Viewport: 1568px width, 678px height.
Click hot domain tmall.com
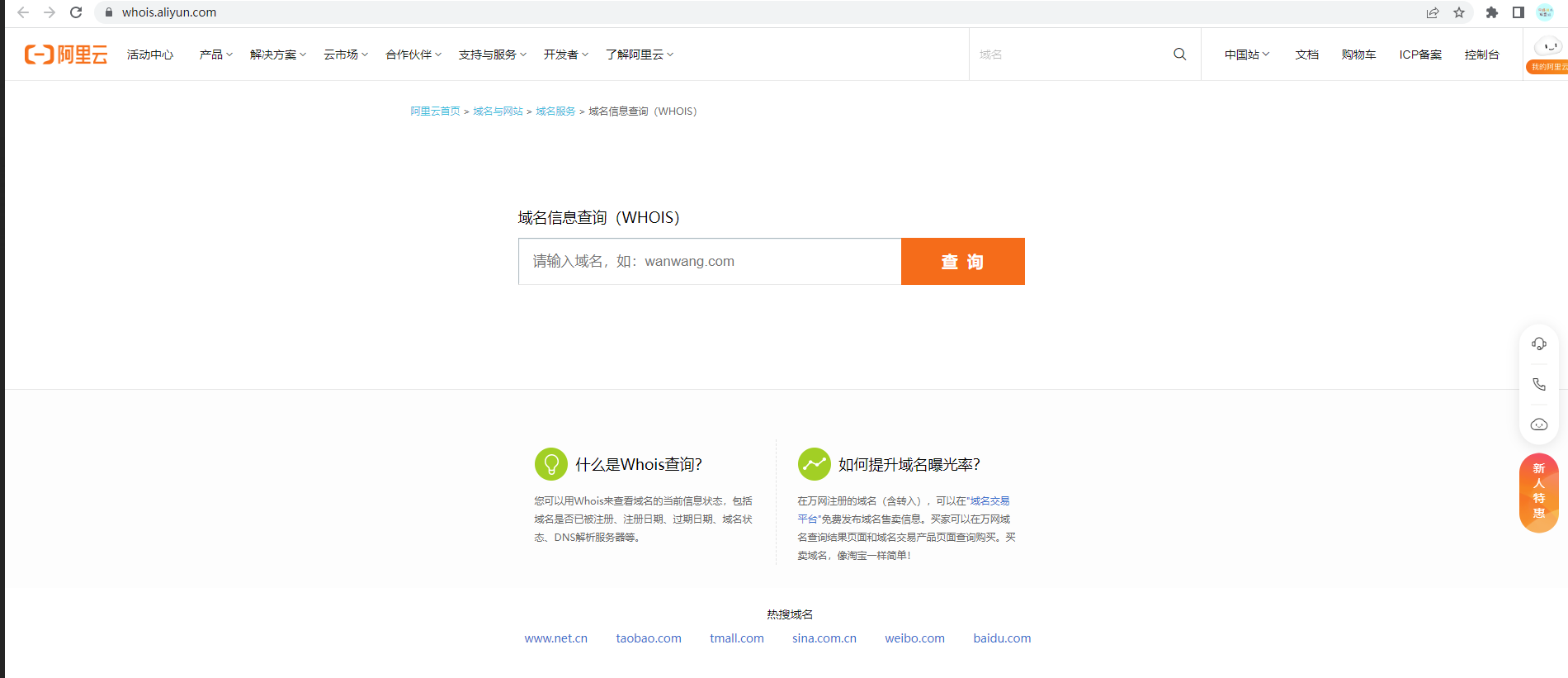click(737, 638)
